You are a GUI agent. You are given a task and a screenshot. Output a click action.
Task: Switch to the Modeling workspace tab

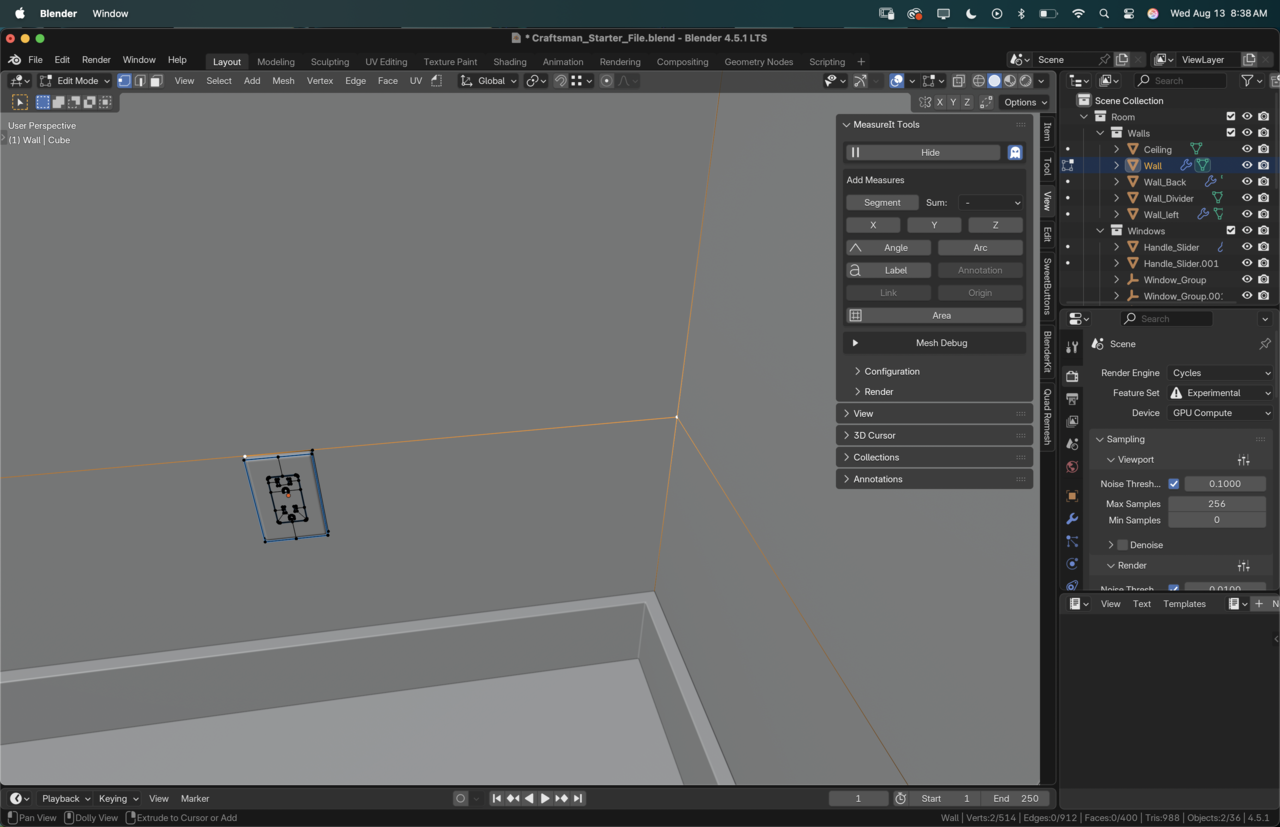tap(276, 62)
